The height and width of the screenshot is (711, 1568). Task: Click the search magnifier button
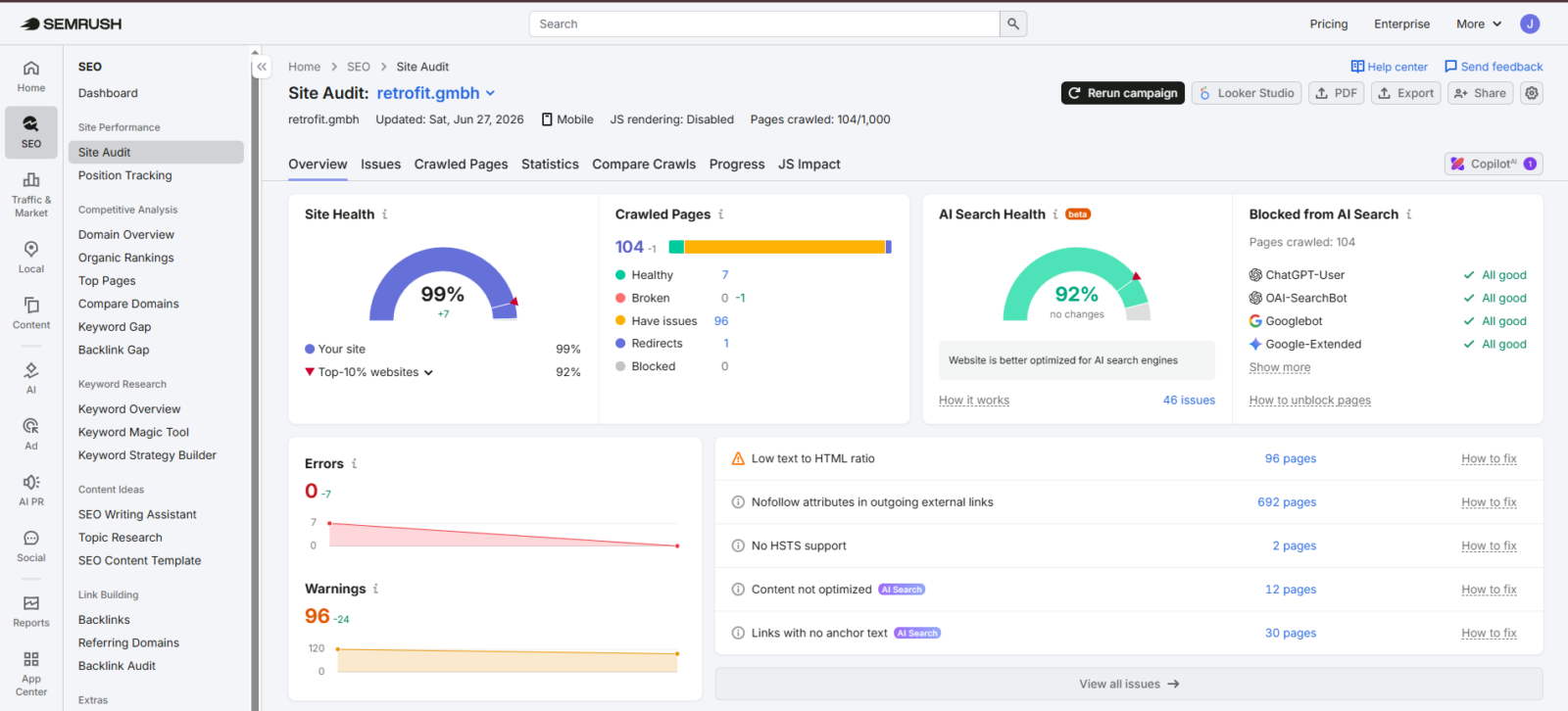click(1013, 24)
